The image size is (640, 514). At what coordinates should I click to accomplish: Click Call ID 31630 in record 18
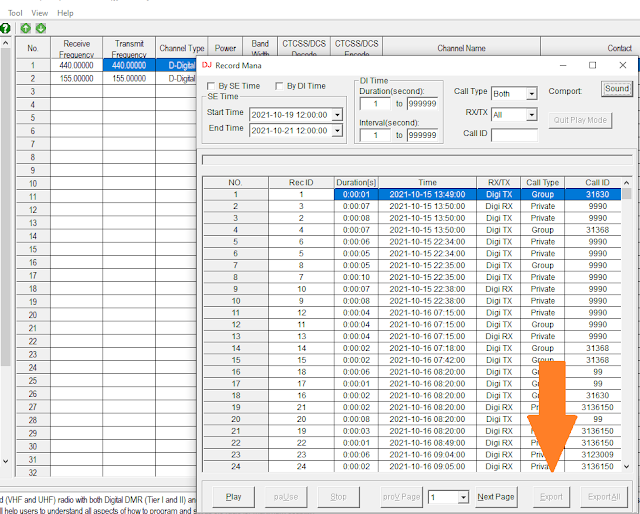point(597,396)
